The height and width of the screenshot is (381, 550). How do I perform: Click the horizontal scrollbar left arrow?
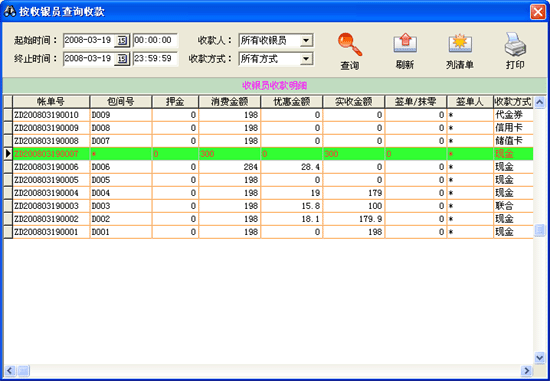pos(10,370)
